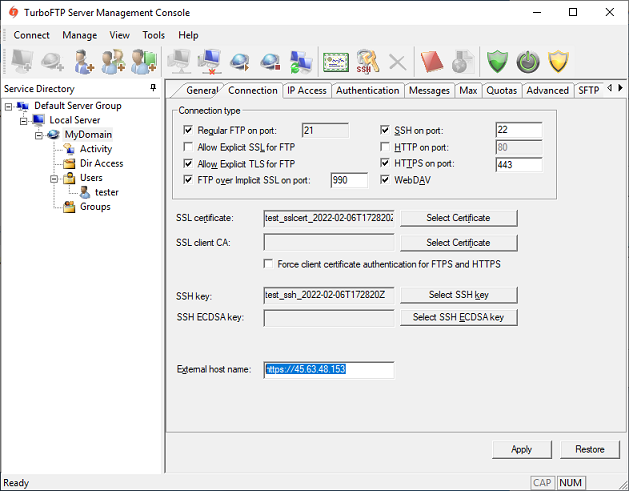Switch to the SFTP tab

pos(588,91)
